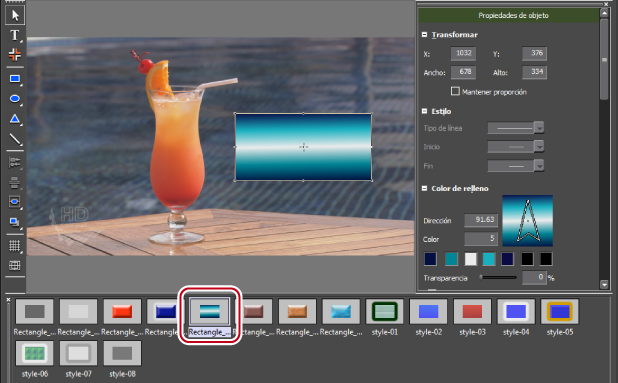This screenshot has height=383, width=618.
Task: Click the fit-to-screen object tool
Action: coord(15,202)
